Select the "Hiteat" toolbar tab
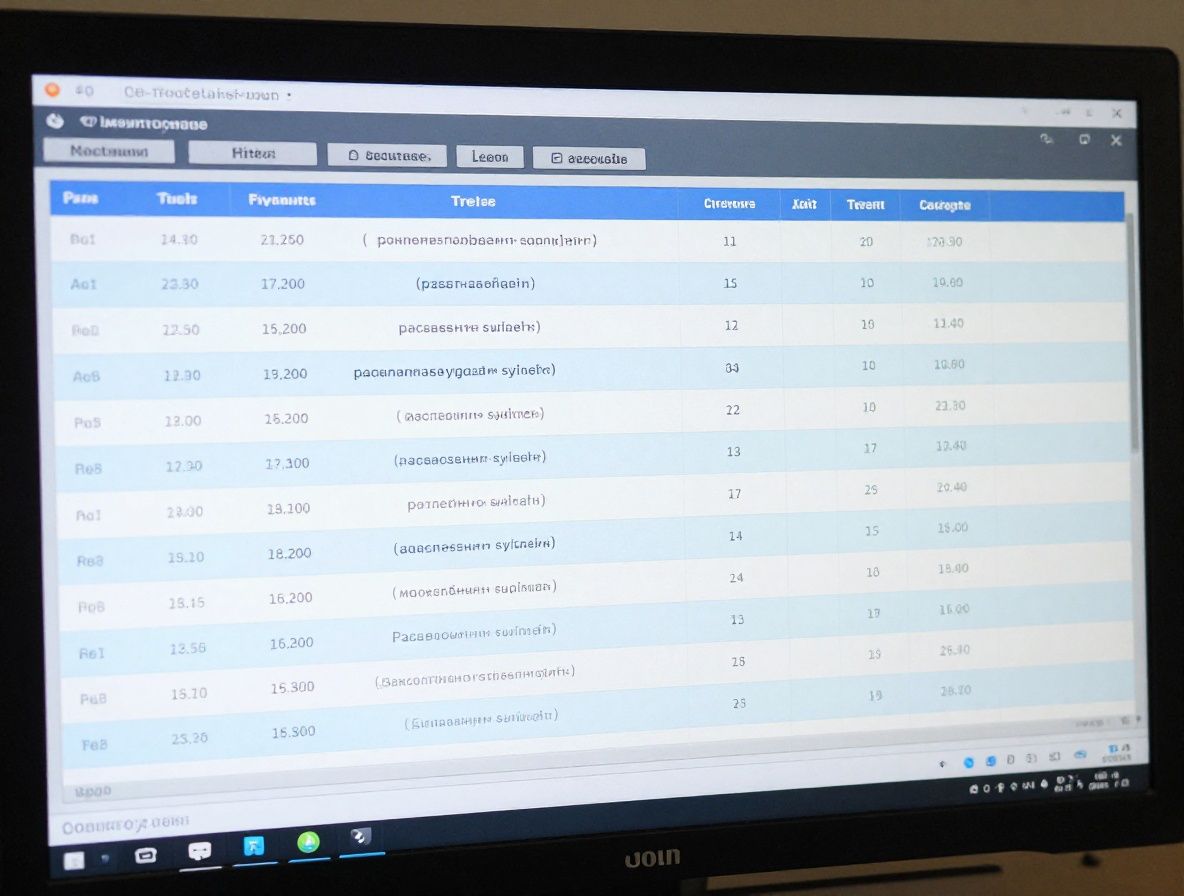Viewport: 1184px width, 896px height. [252, 153]
